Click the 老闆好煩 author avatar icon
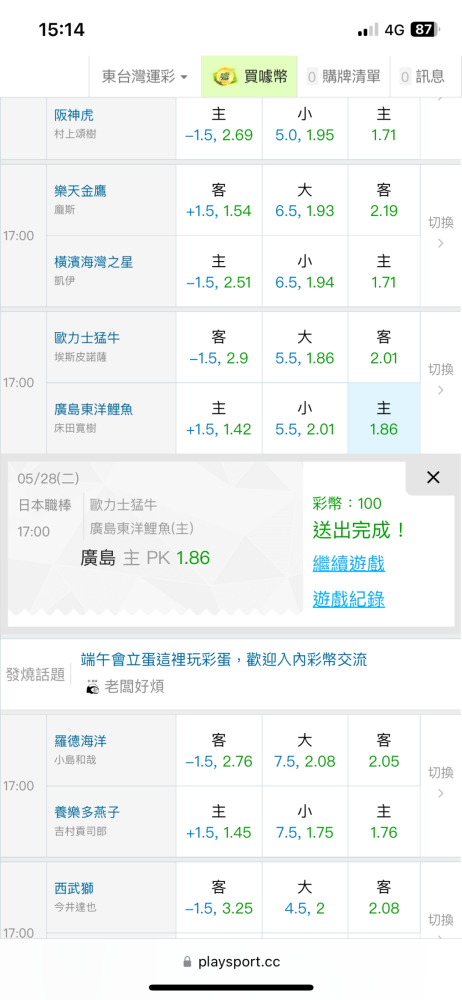 (x=93, y=687)
